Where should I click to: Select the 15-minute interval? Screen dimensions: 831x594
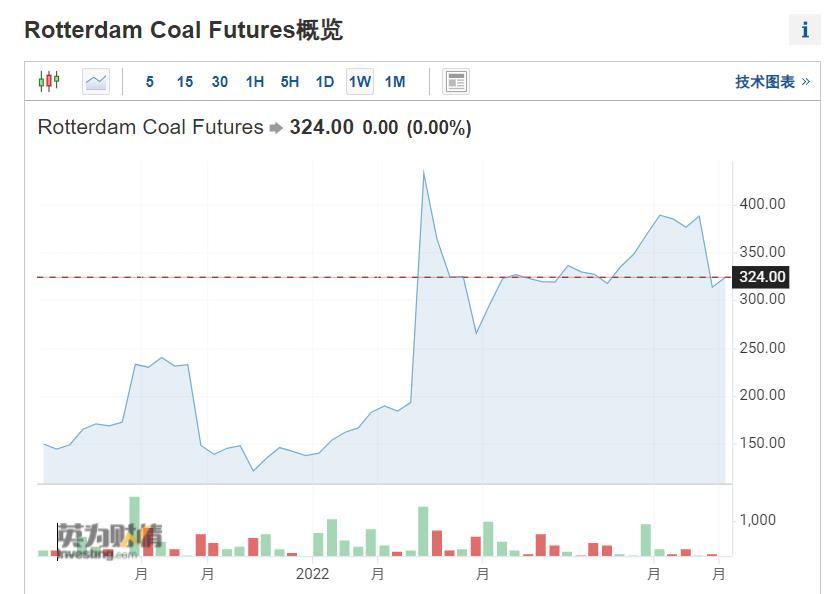[185, 82]
